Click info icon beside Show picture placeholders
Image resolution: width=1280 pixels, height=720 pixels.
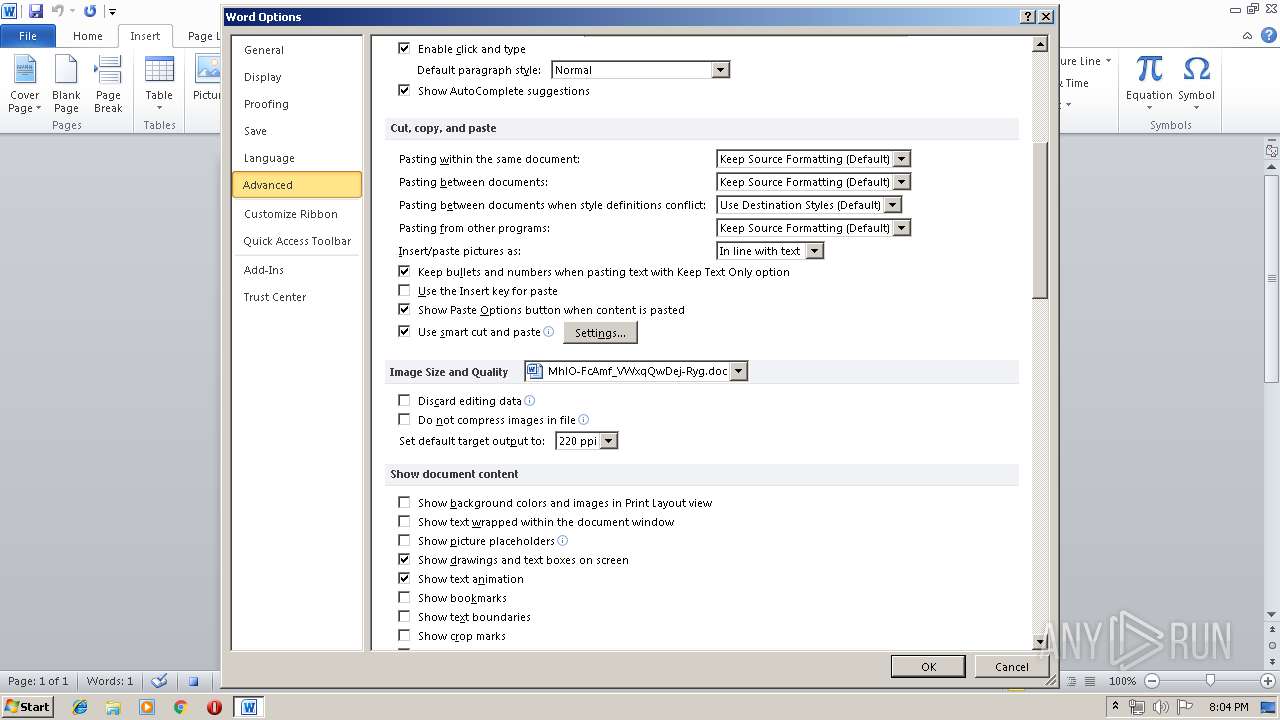(563, 541)
